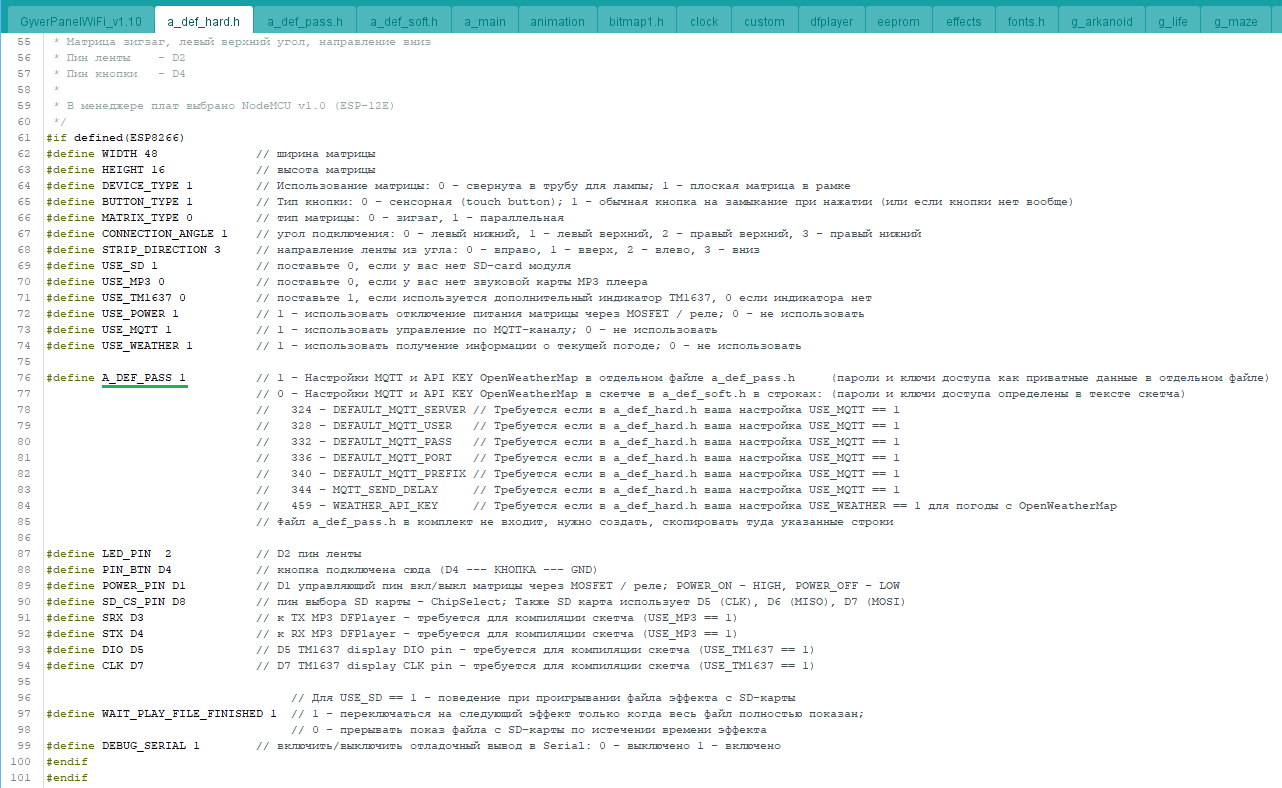Click 'STX D4' define

click(x=123, y=634)
